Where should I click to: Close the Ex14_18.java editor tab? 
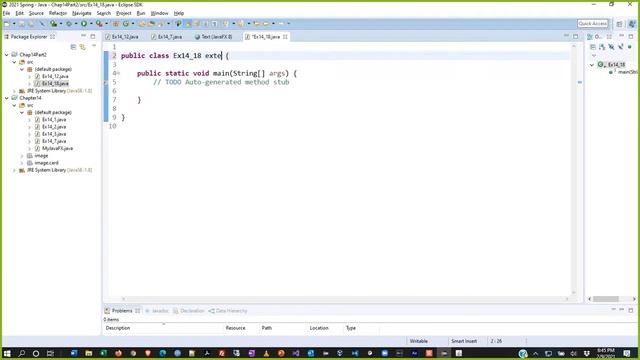[x=285, y=37]
